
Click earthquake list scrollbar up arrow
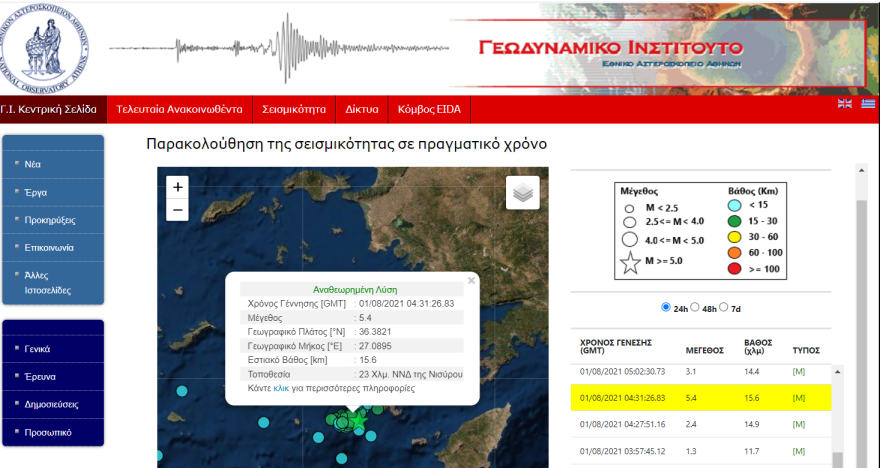[x=837, y=371]
